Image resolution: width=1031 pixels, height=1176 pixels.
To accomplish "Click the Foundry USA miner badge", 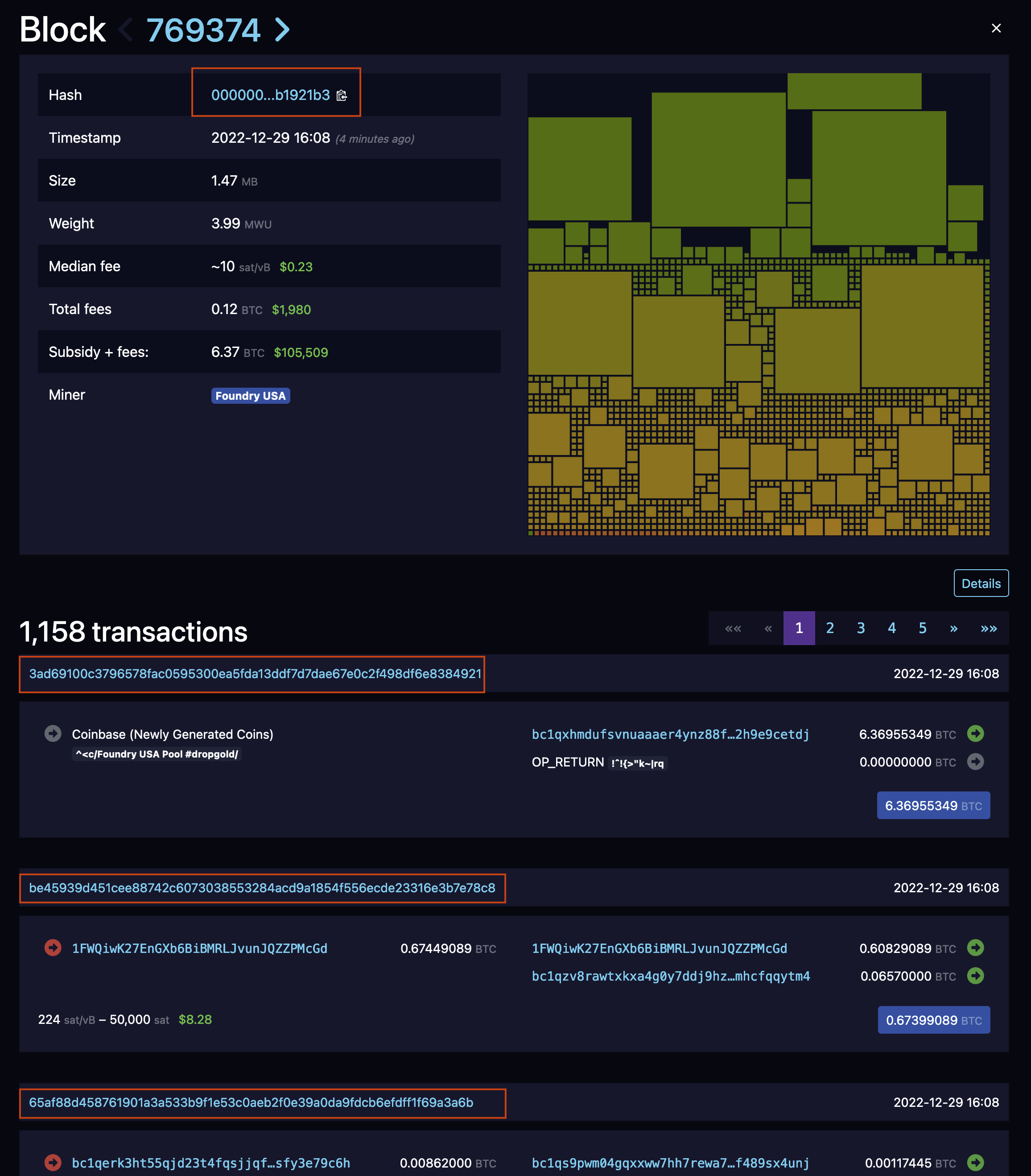I will [250, 396].
